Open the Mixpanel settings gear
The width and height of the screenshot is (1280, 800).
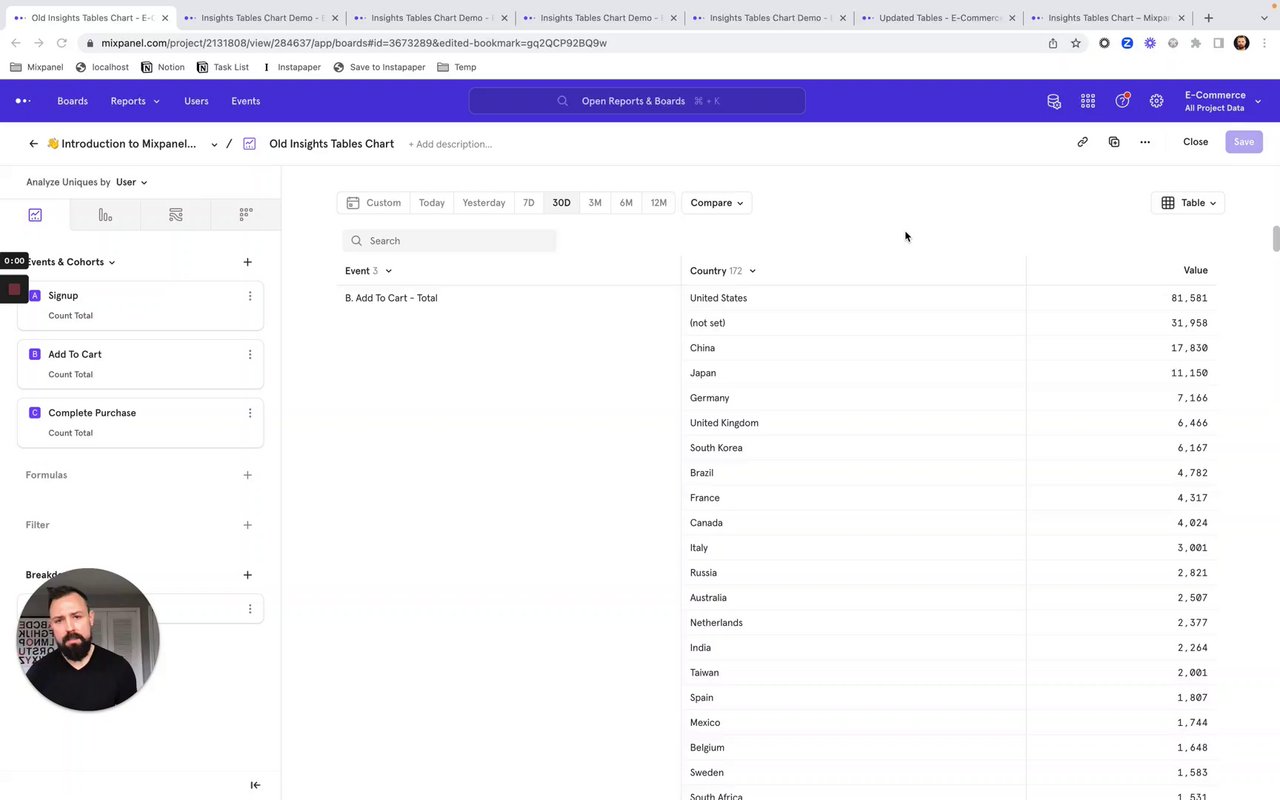[x=1156, y=101]
